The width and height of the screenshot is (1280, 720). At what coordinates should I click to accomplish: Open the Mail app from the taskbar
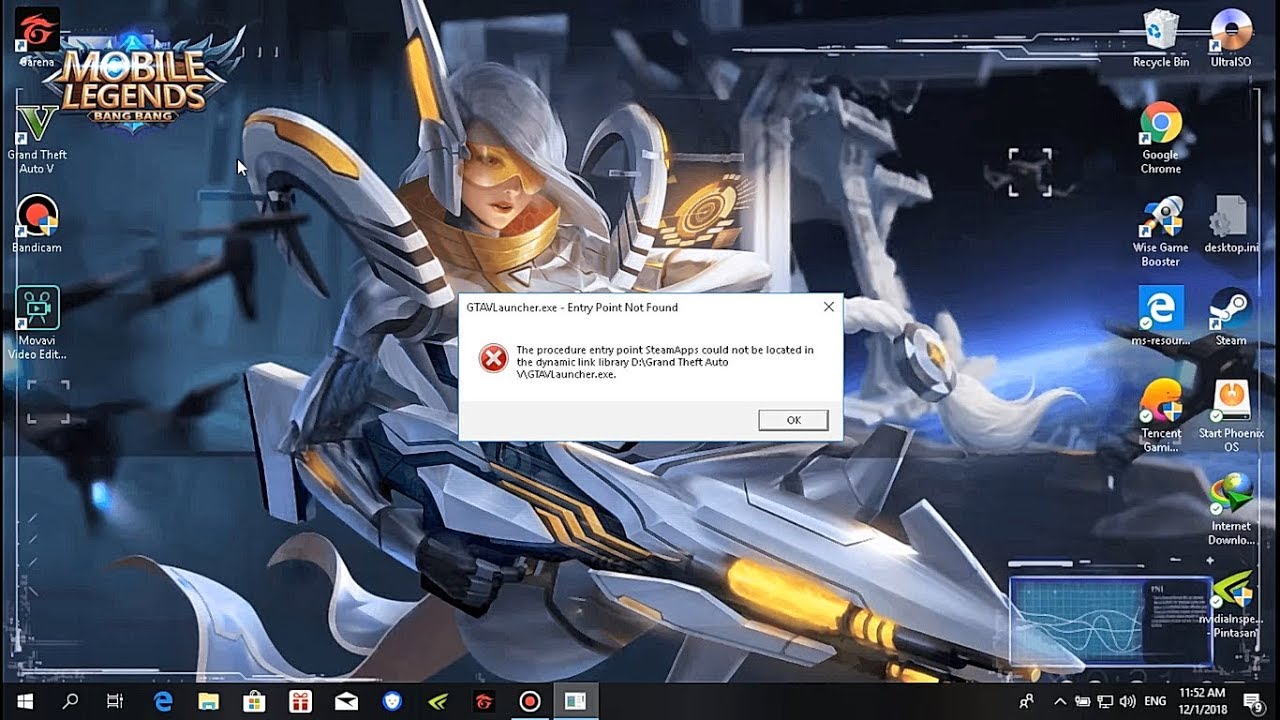346,701
